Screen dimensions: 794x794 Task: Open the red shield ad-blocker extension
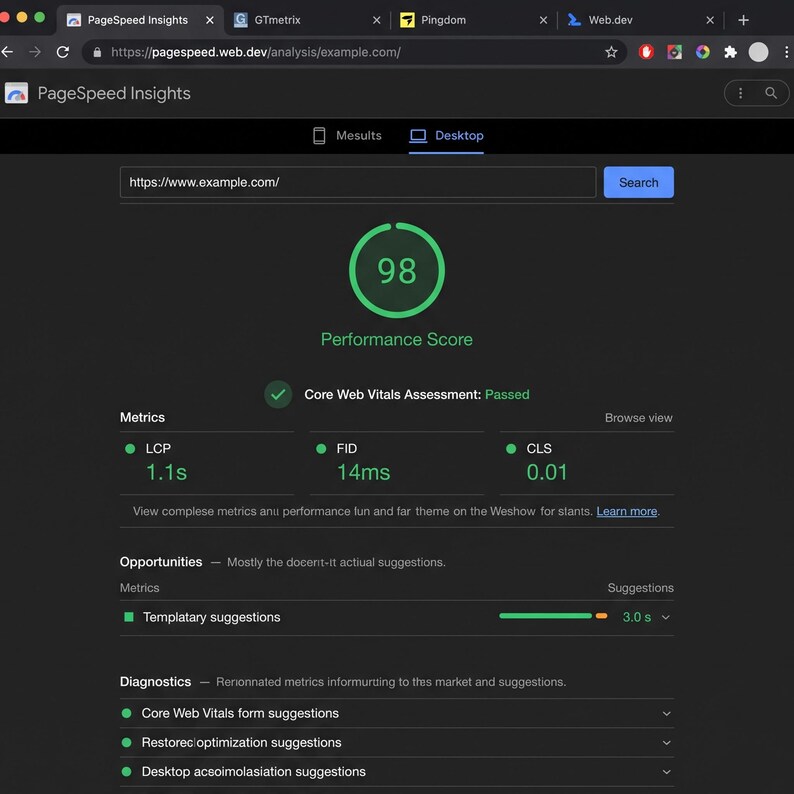(646, 52)
